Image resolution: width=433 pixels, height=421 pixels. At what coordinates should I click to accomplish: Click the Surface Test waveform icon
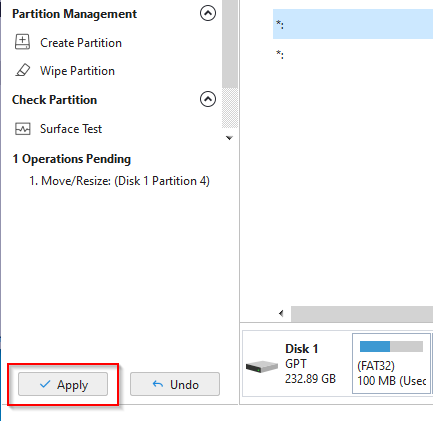22,129
